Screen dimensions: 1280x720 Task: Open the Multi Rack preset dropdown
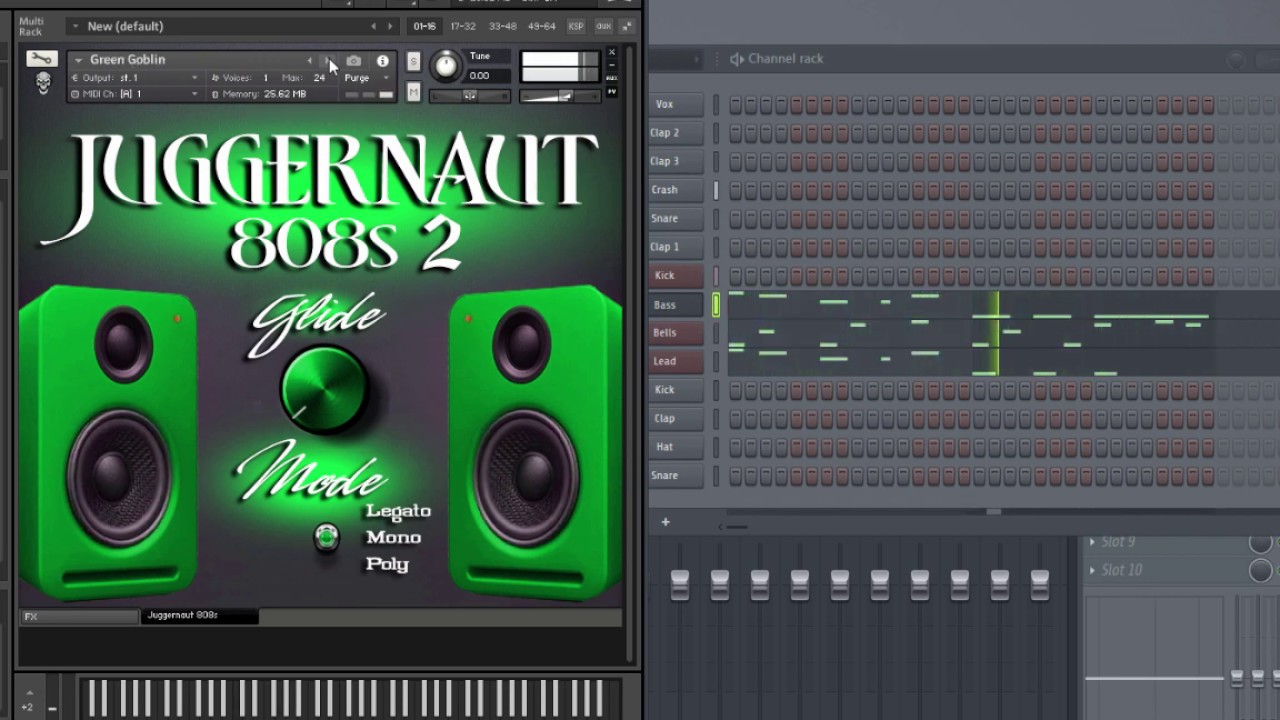click(75, 26)
